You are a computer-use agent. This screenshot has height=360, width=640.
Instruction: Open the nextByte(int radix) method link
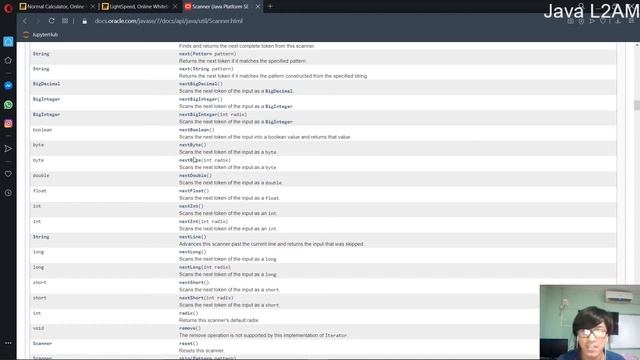click(204, 160)
